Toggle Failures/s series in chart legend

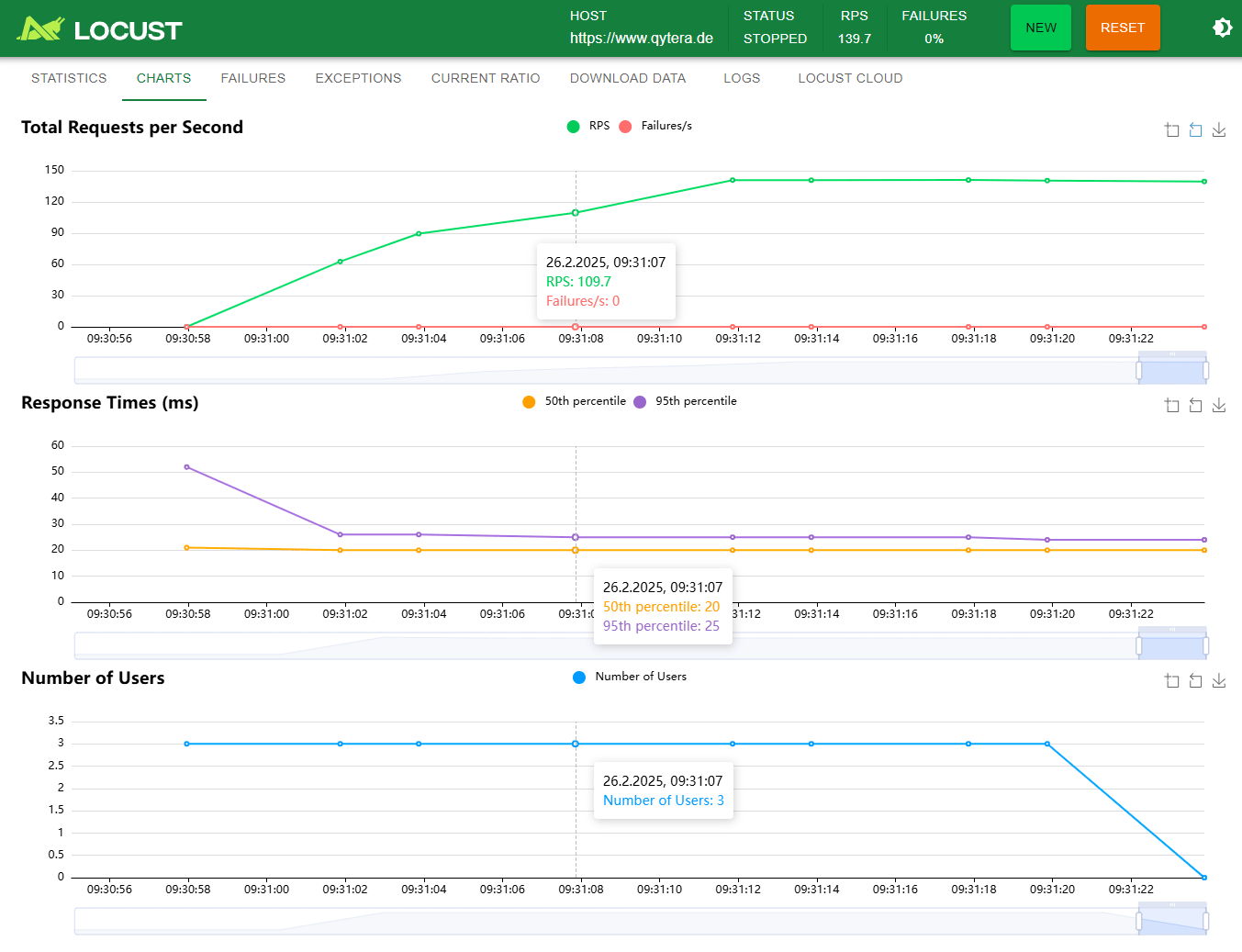[x=656, y=126]
